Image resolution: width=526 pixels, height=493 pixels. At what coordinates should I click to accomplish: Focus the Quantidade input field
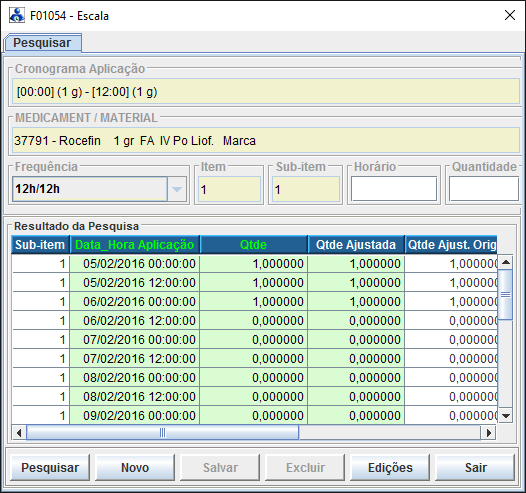(484, 189)
